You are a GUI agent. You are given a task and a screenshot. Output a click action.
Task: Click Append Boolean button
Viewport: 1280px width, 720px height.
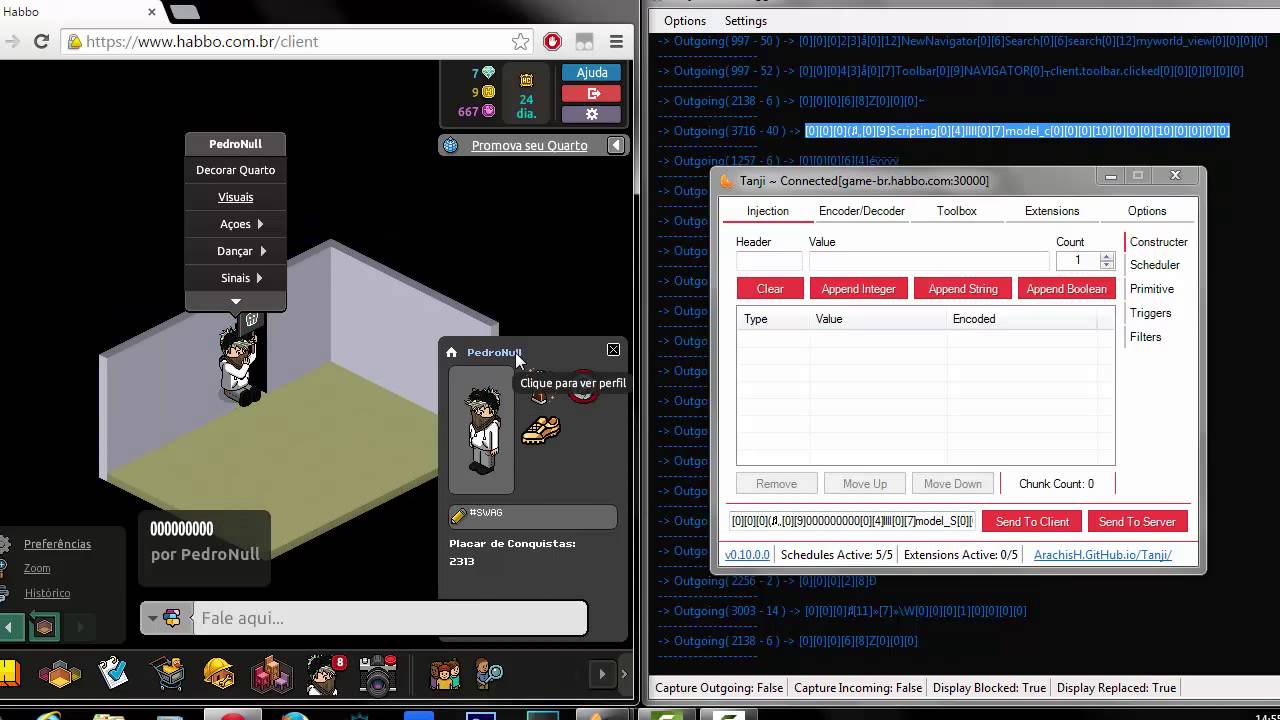(x=1066, y=289)
